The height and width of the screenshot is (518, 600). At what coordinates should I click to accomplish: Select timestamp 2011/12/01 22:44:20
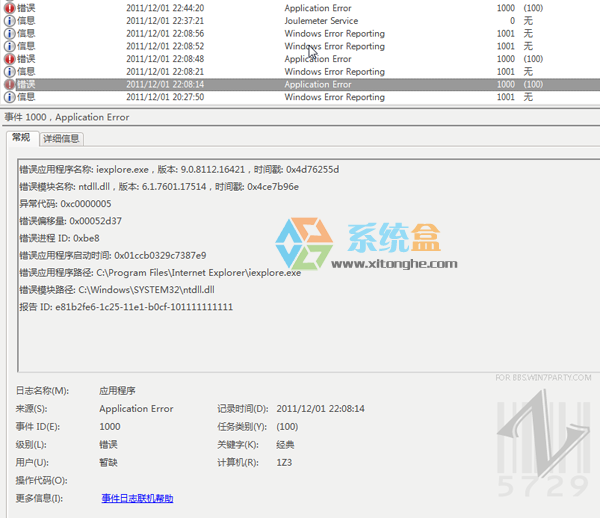[165, 8]
